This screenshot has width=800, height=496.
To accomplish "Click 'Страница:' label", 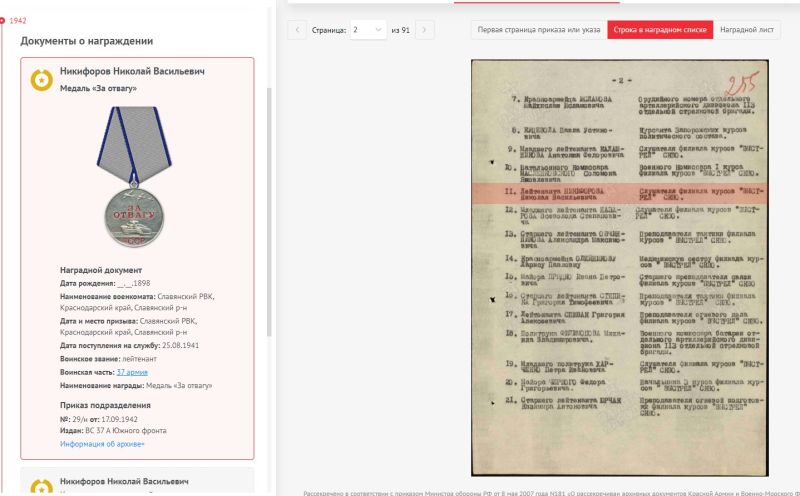I will click(x=329, y=30).
